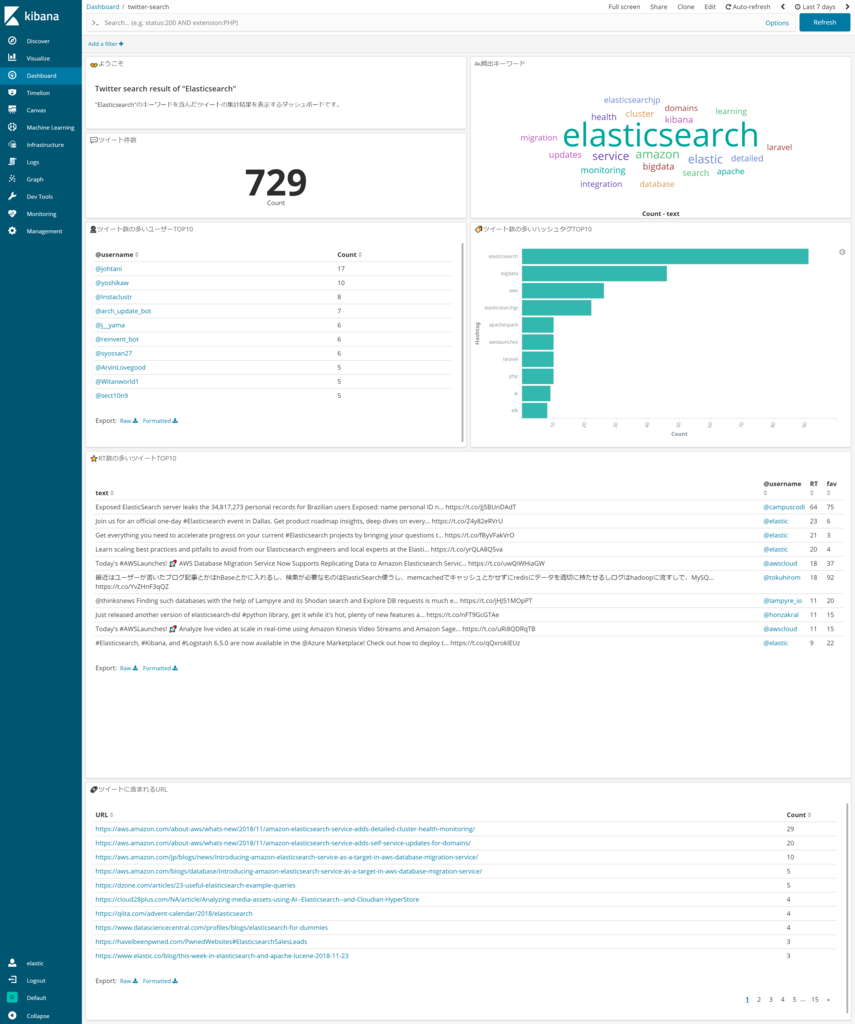Show the previous time range
The height and width of the screenshot is (1024, 855).
(782, 7)
